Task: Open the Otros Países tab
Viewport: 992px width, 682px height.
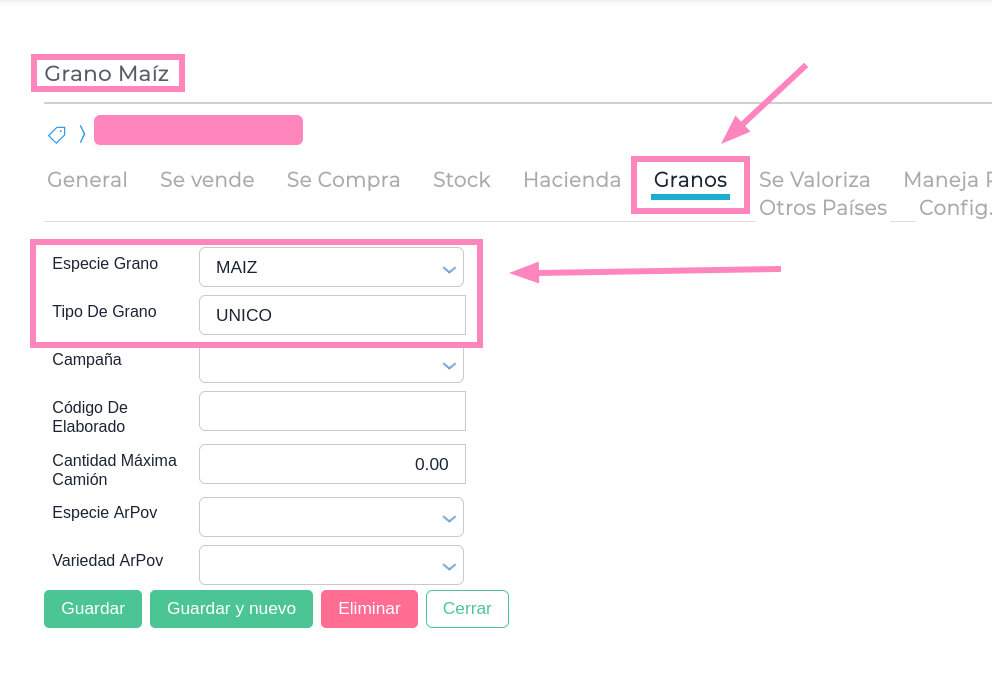Action: [822, 208]
